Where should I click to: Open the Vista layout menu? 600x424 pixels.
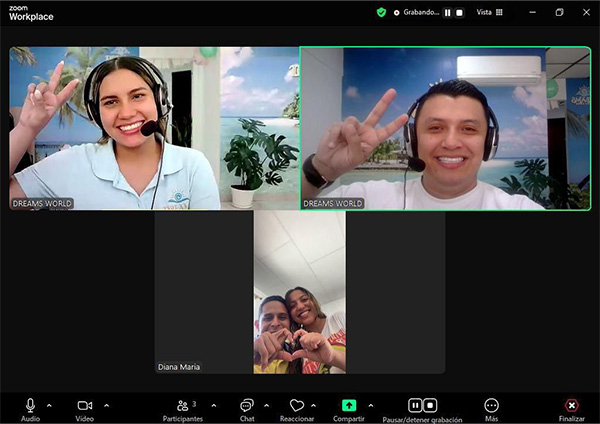point(489,13)
